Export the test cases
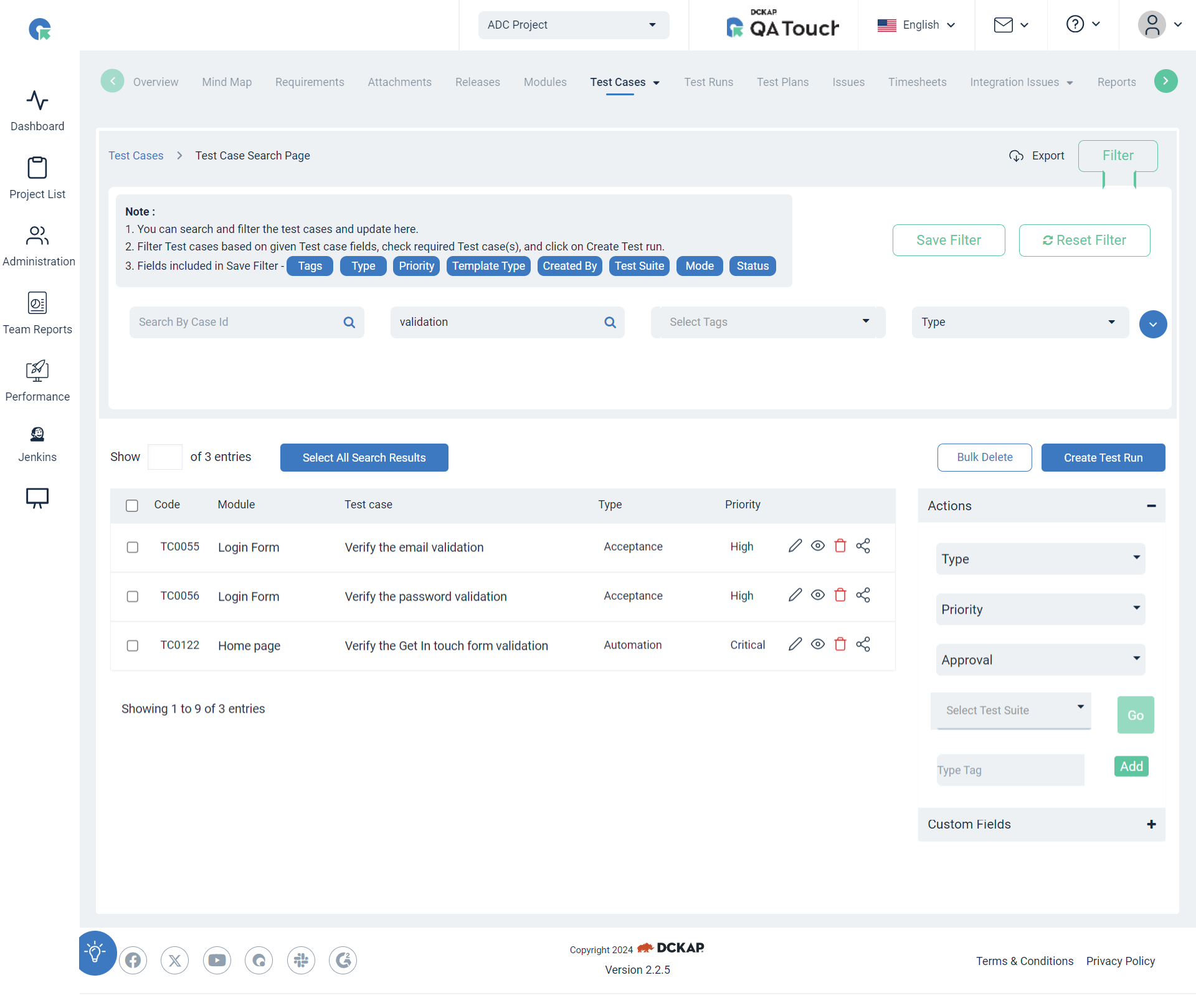The width and height of the screenshot is (1196, 1008). coord(1037,156)
